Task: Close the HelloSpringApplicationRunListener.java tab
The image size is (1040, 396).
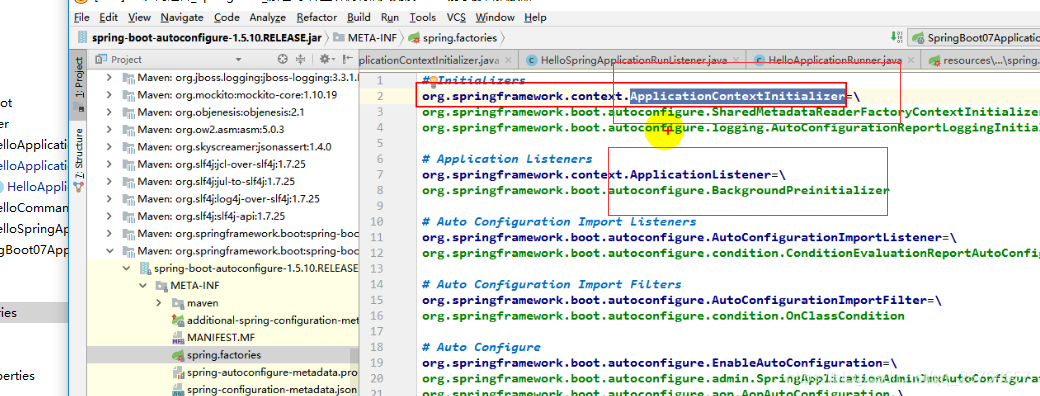Action: (737, 60)
